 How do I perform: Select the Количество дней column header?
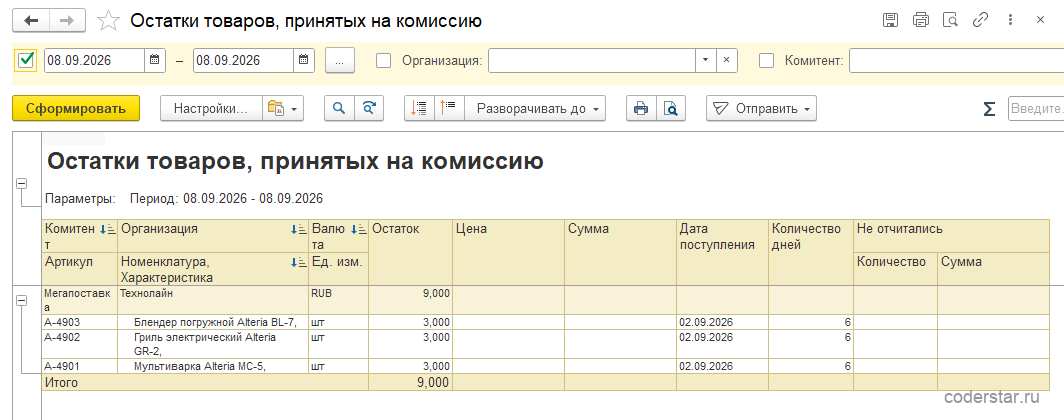click(811, 252)
